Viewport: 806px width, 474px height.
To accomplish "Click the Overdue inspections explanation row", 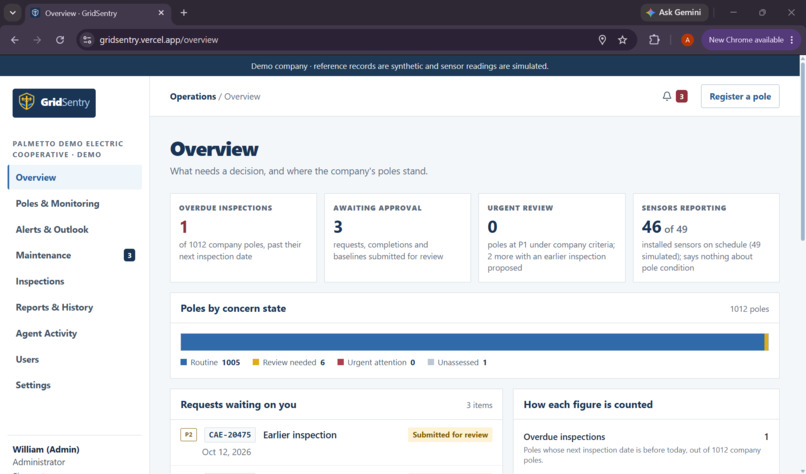I will [x=646, y=447].
